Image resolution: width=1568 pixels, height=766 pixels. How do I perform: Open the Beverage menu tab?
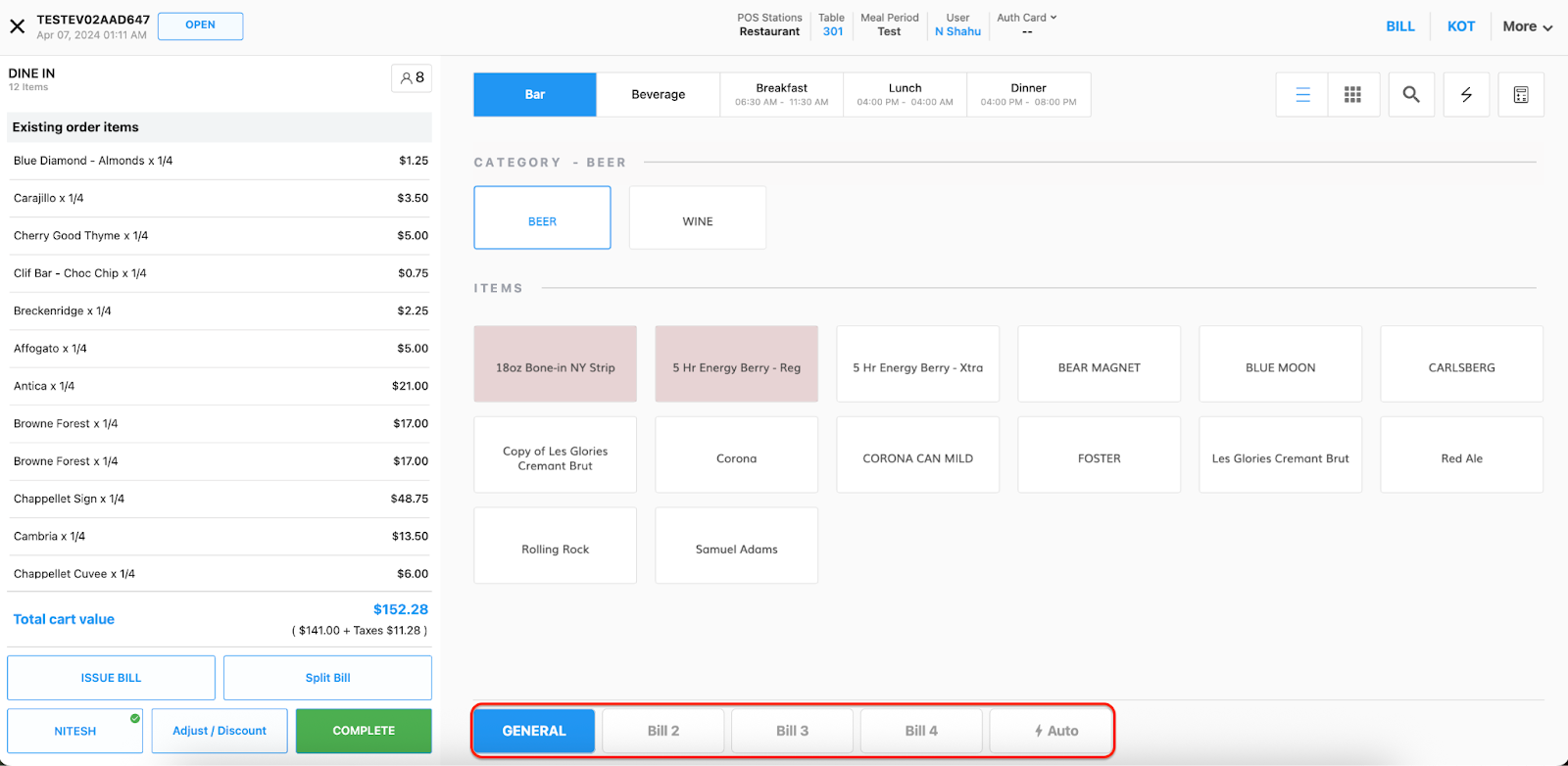[x=658, y=95]
